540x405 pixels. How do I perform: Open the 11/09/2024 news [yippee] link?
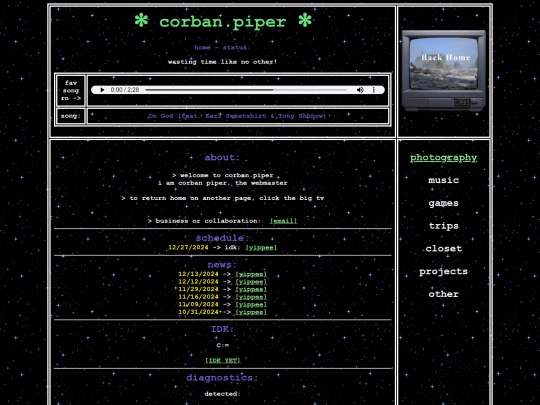pyautogui.click(x=251, y=305)
